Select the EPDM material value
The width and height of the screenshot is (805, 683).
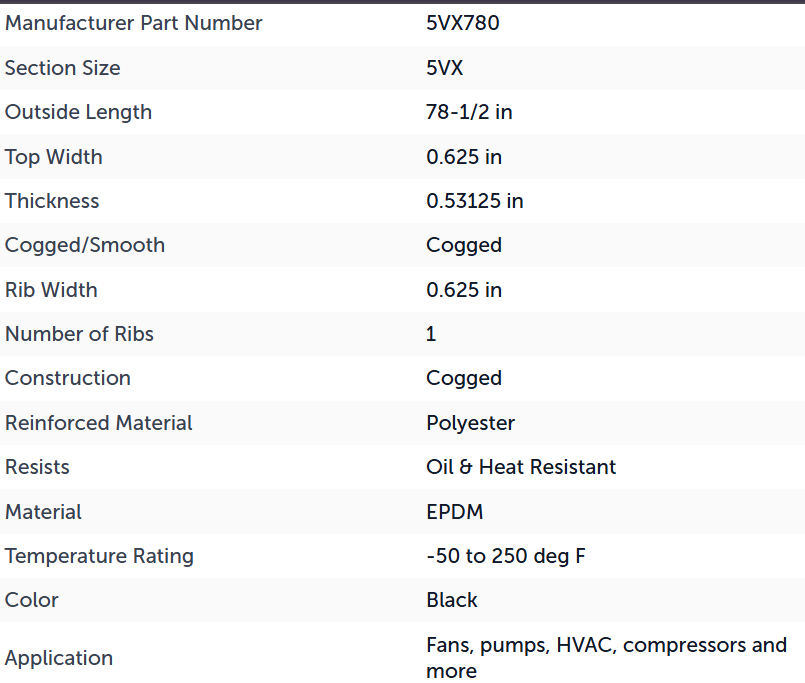tap(455, 512)
